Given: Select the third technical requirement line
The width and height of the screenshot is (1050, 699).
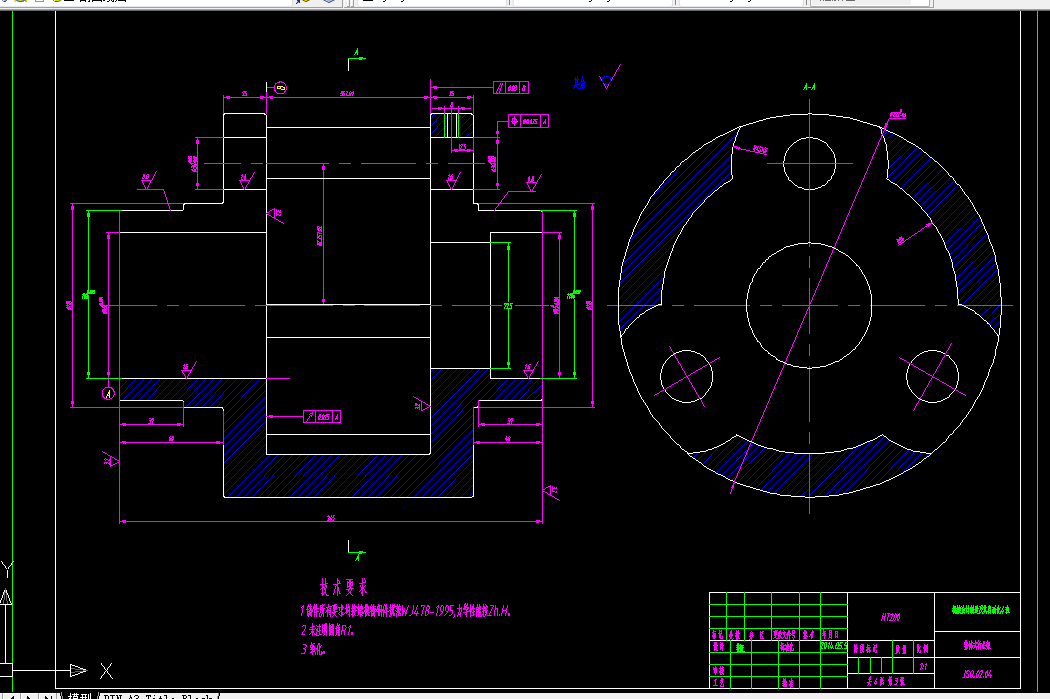Looking at the screenshot, I should [x=313, y=649].
